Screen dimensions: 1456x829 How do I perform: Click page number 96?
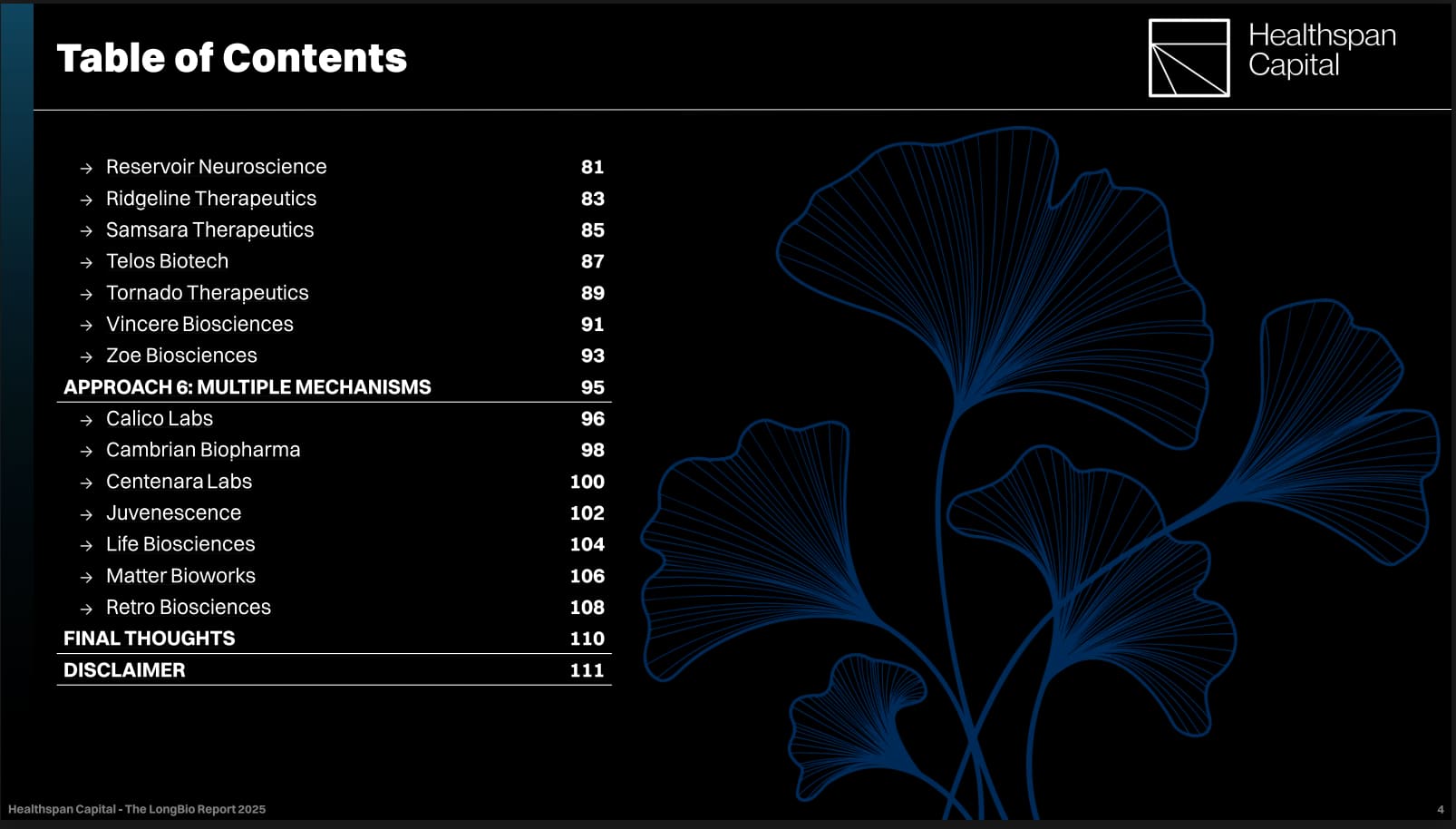point(593,418)
